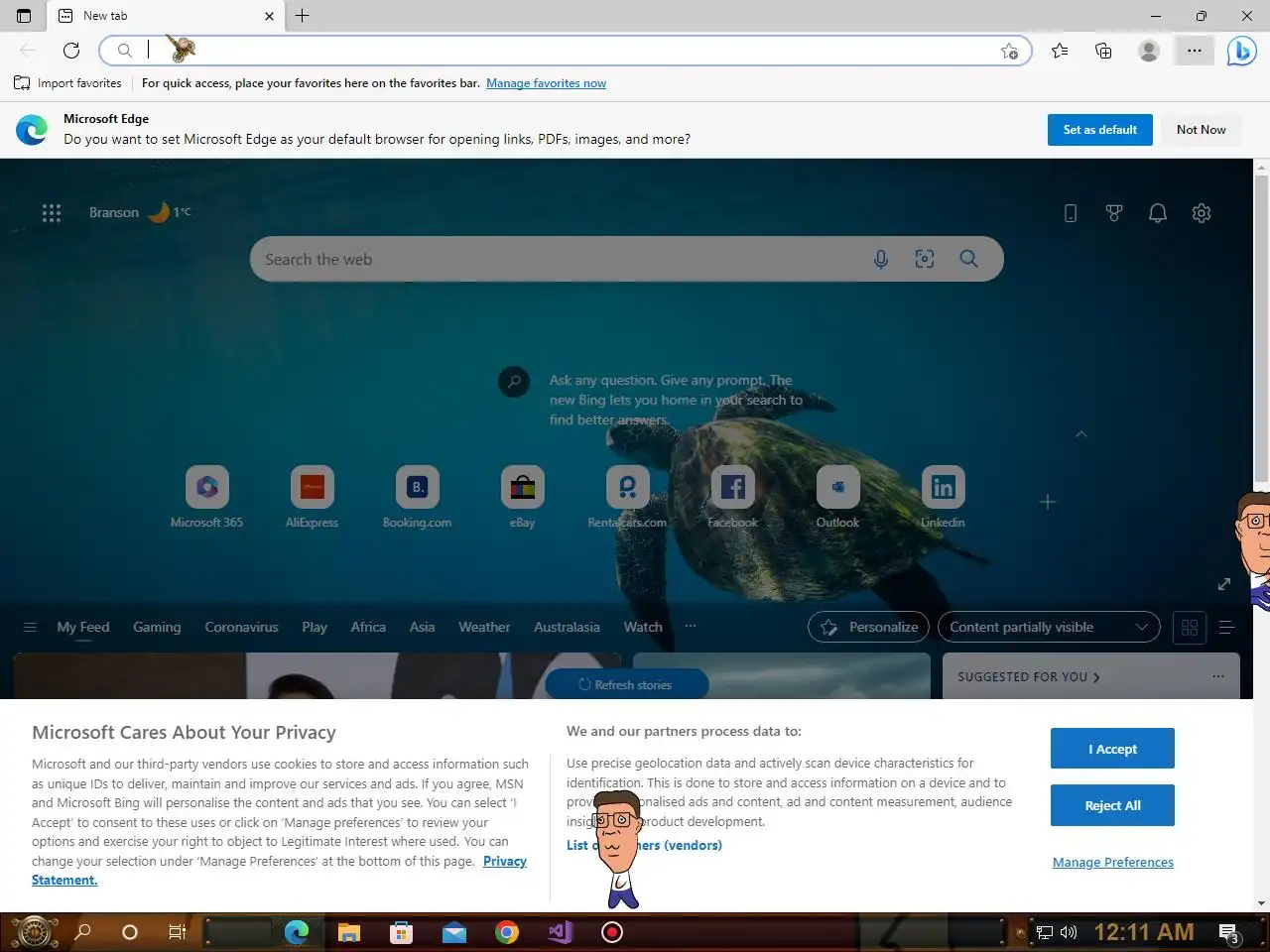Add a new quick link plus
This screenshot has height=952, width=1270.
click(x=1048, y=502)
